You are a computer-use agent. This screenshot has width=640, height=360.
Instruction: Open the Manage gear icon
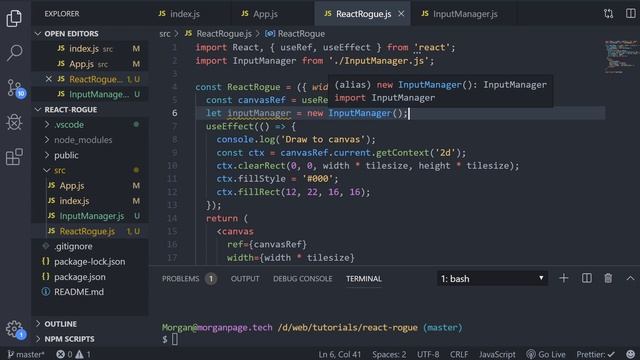pyautogui.click(x=15, y=329)
